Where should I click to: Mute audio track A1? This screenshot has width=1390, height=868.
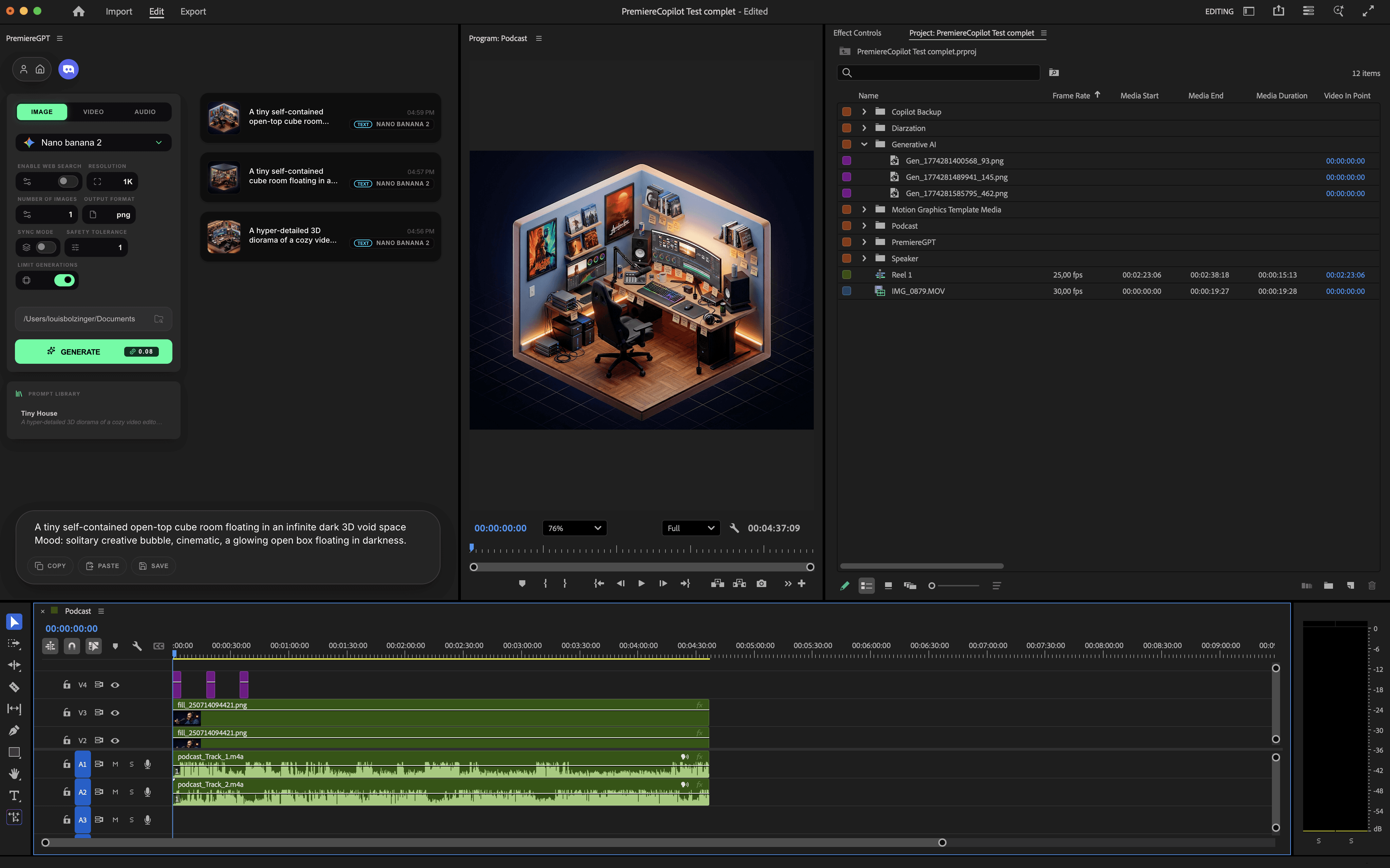pyautogui.click(x=115, y=764)
